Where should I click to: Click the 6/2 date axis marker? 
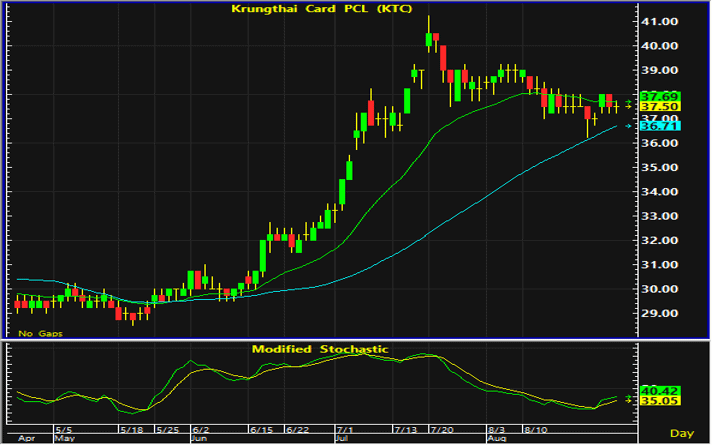[x=201, y=430]
